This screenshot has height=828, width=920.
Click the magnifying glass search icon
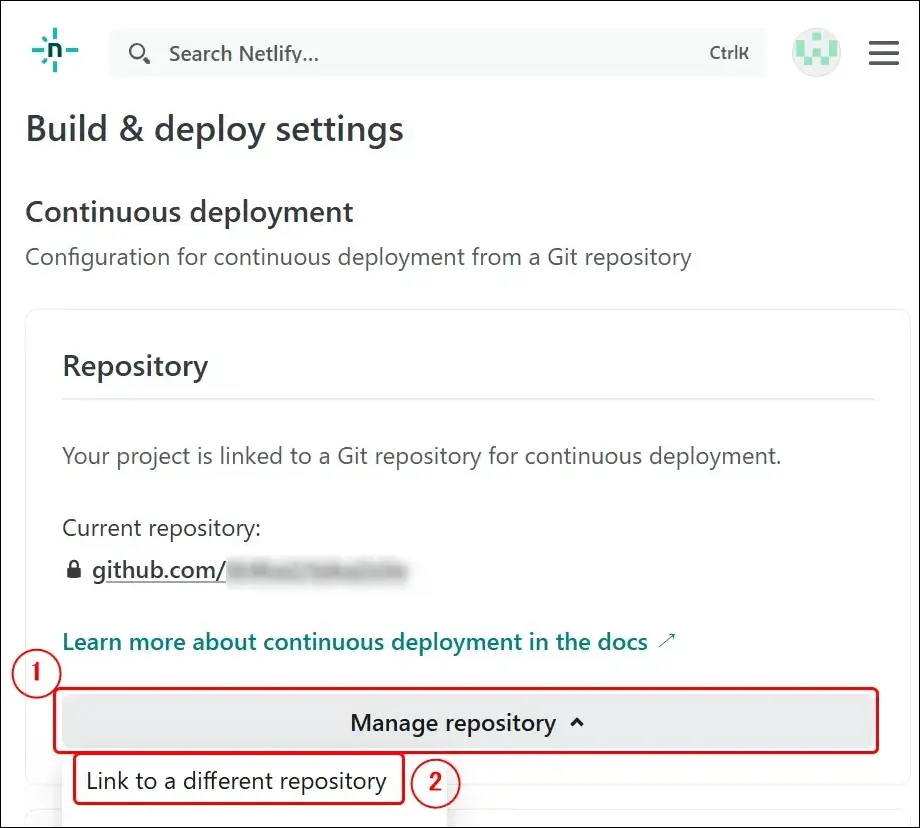(x=140, y=54)
